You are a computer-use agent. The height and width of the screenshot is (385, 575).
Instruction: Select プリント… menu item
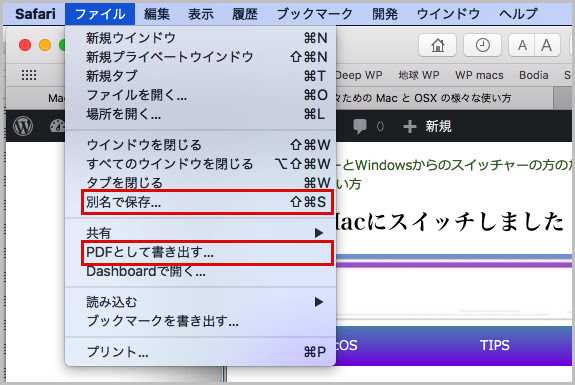tap(200, 352)
